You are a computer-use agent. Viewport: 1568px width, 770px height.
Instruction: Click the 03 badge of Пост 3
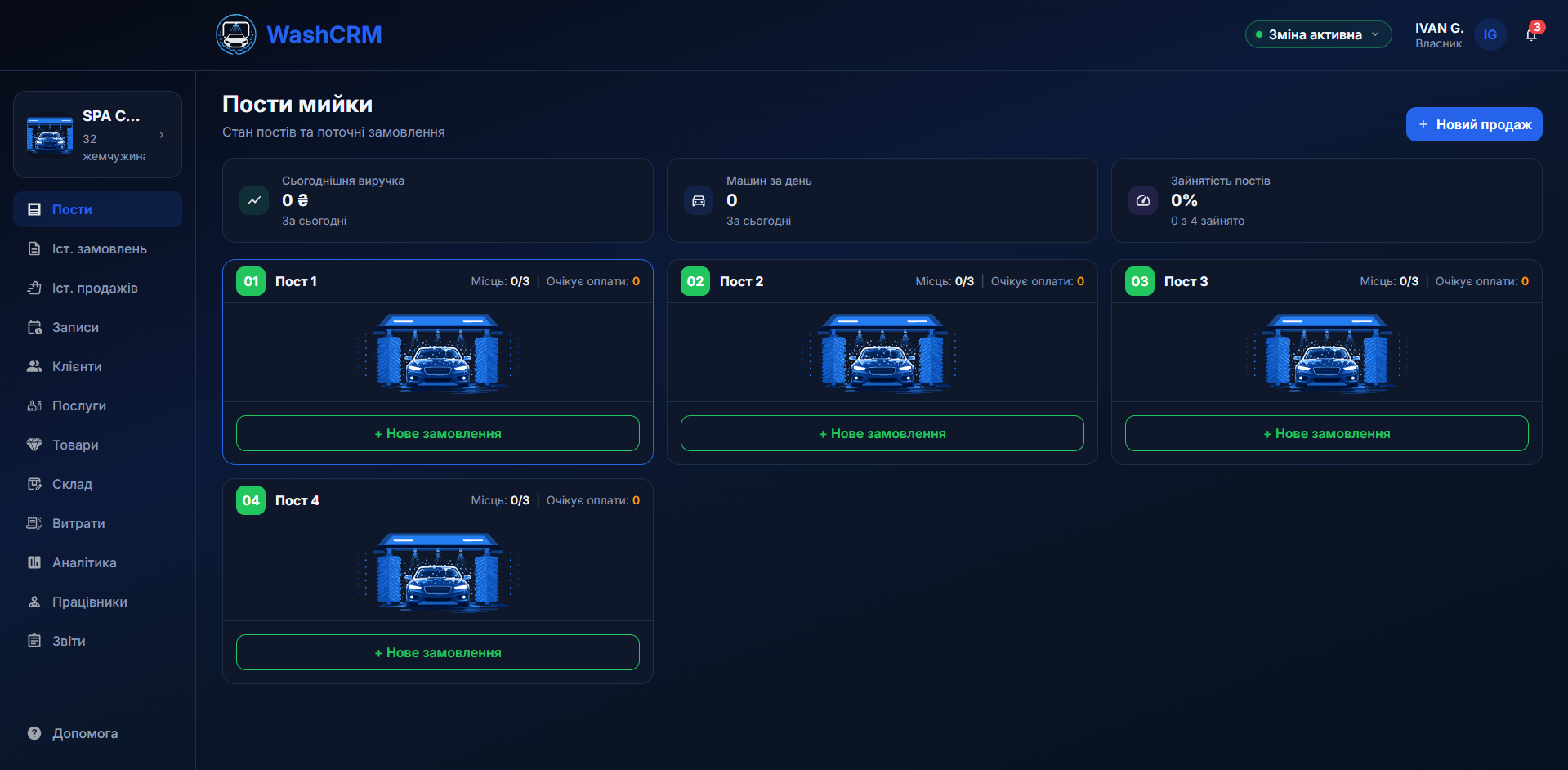[1140, 281]
